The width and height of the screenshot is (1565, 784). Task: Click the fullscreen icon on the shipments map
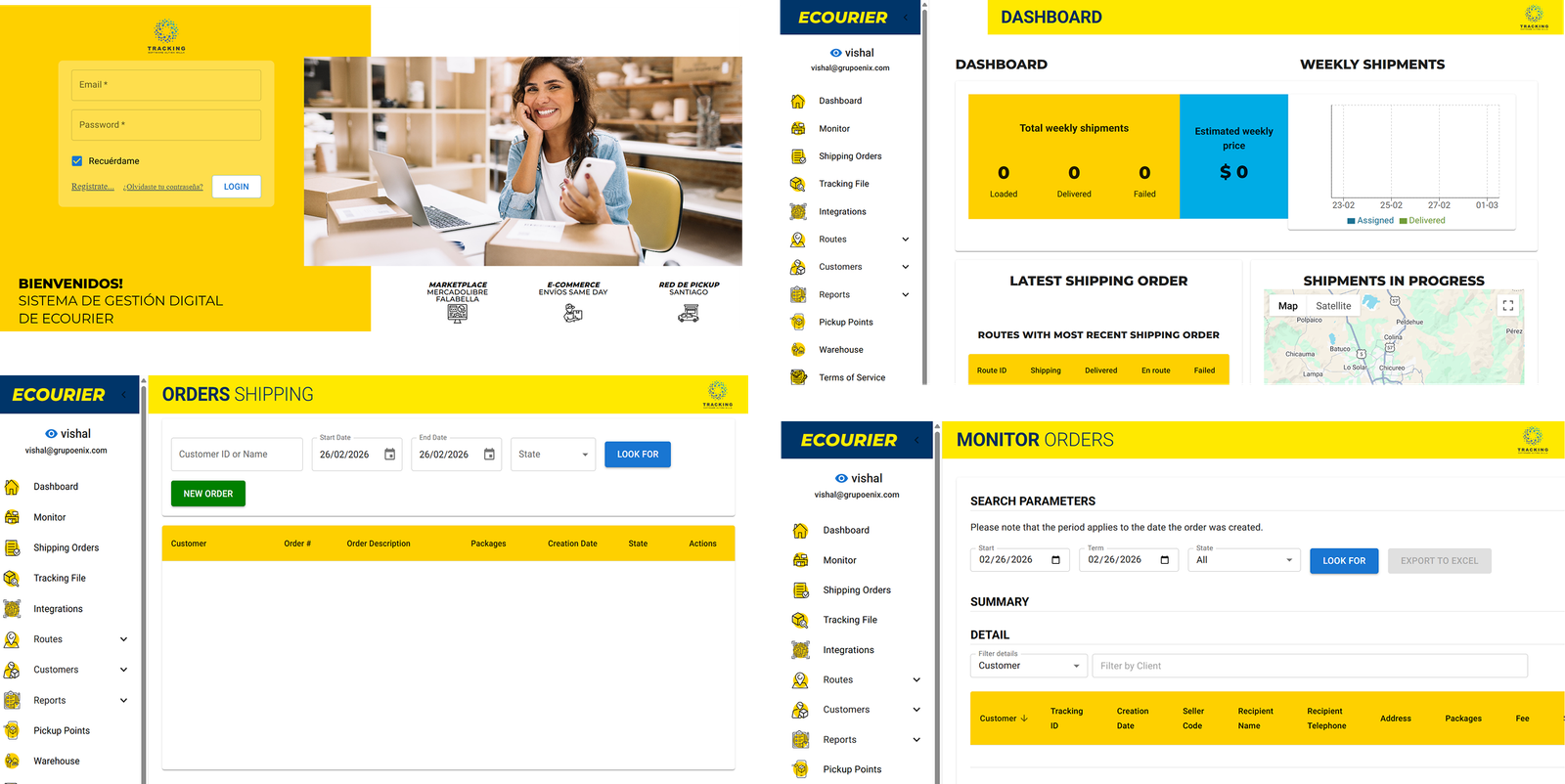coord(1507,306)
